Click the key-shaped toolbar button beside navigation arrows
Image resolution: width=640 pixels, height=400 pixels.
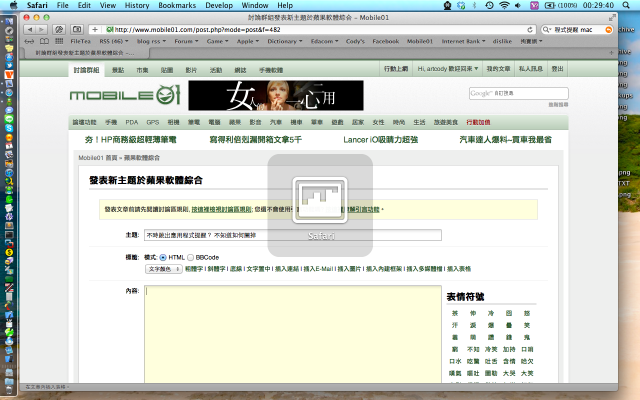pyautogui.click(x=59, y=29)
